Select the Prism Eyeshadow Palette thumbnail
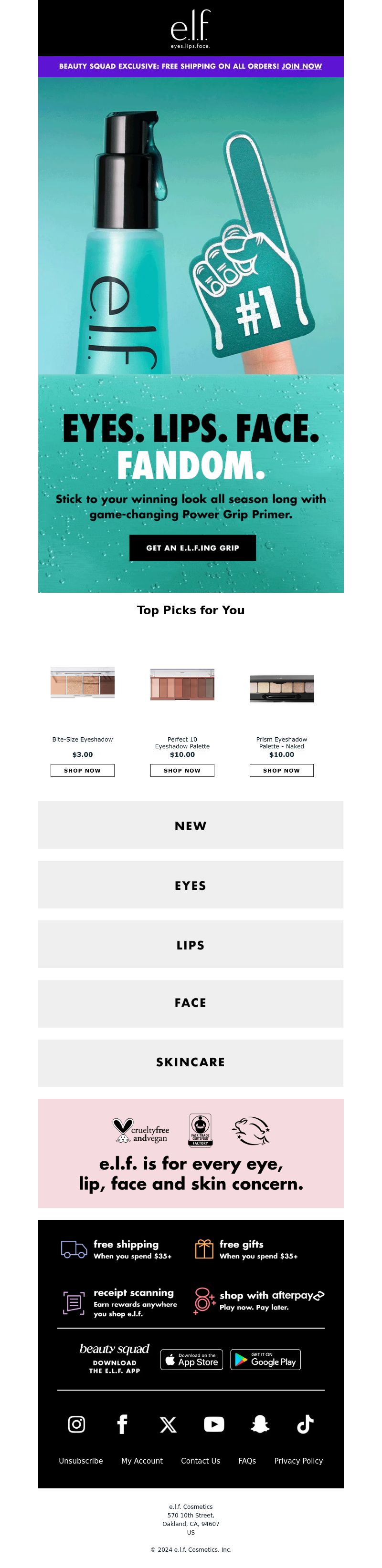This screenshot has height=1568, width=382. [281, 689]
